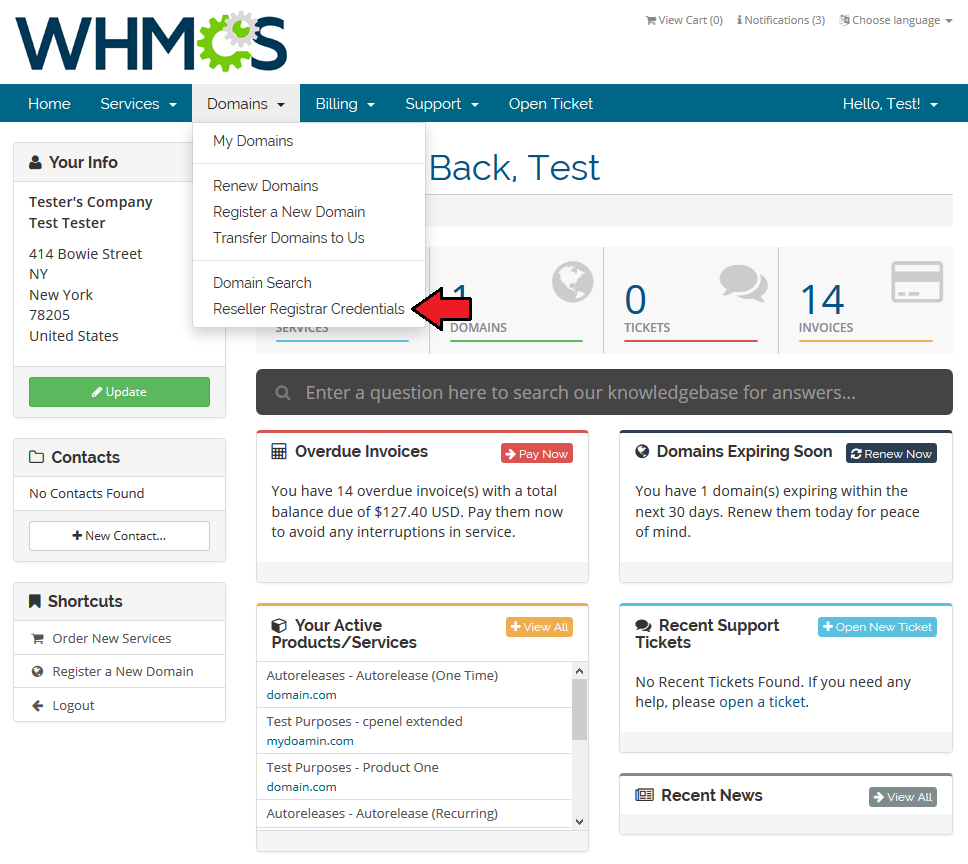Expand the Support menu

click(x=441, y=104)
